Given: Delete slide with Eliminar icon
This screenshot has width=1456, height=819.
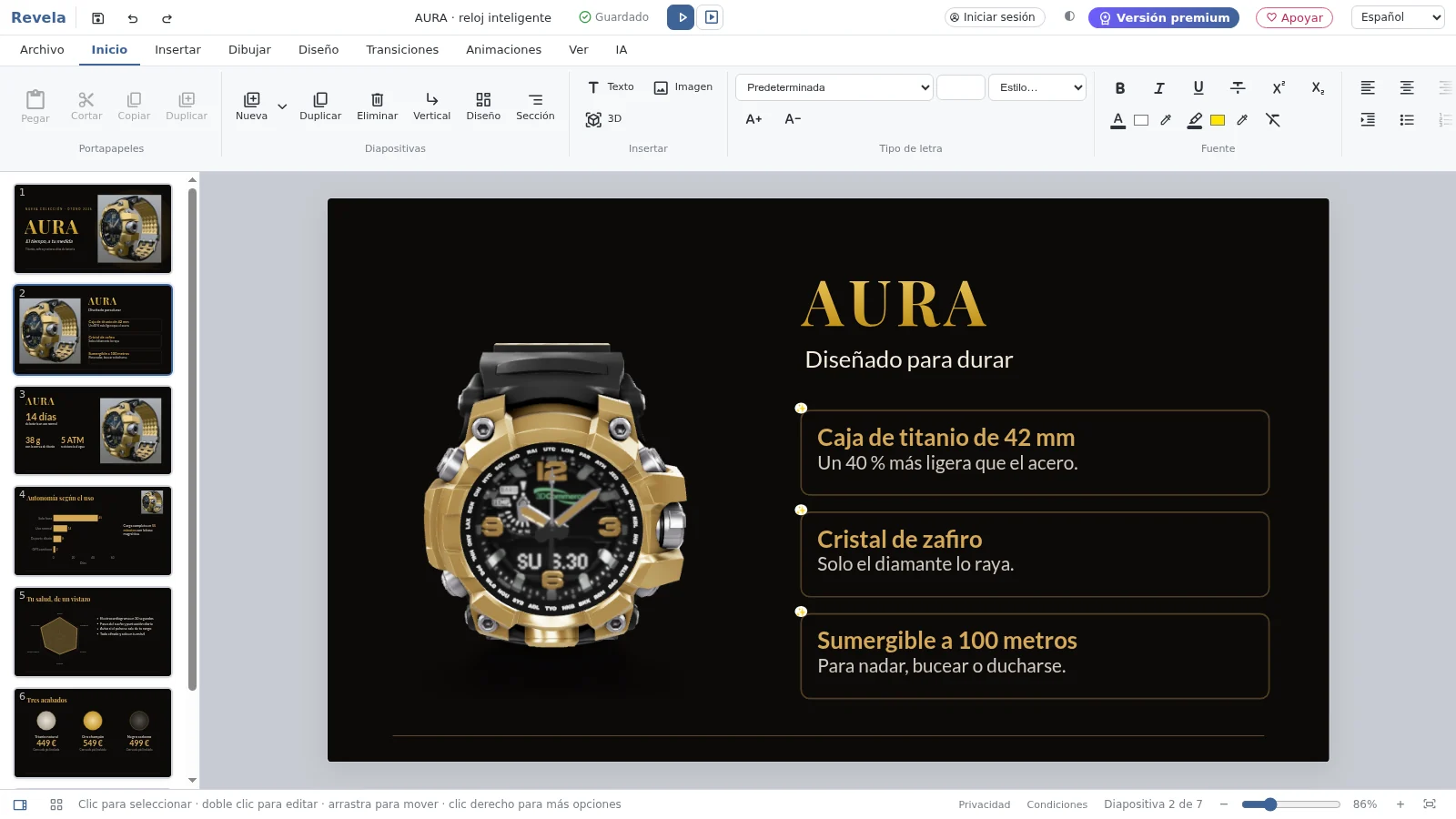Looking at the screenshot, I should click(x=377, y=106).
